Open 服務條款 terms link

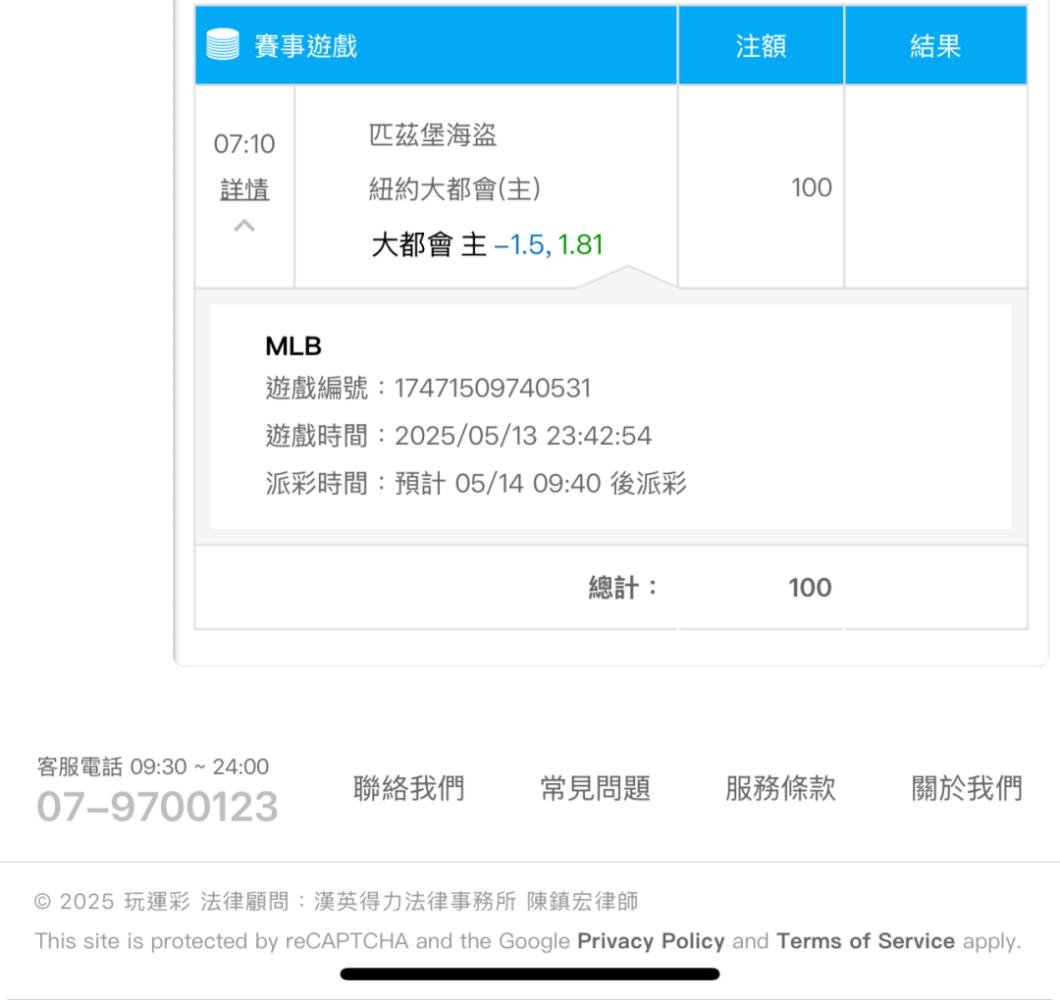coord(781,788)
